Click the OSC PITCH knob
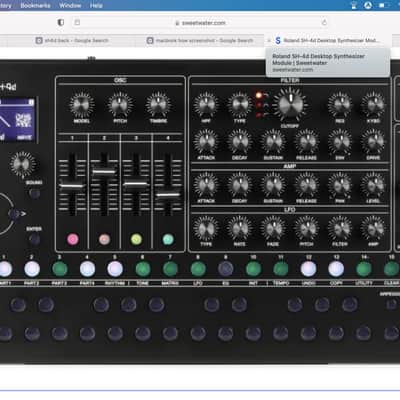The height and width of the screenshot is (400, 400). point(120,104)
